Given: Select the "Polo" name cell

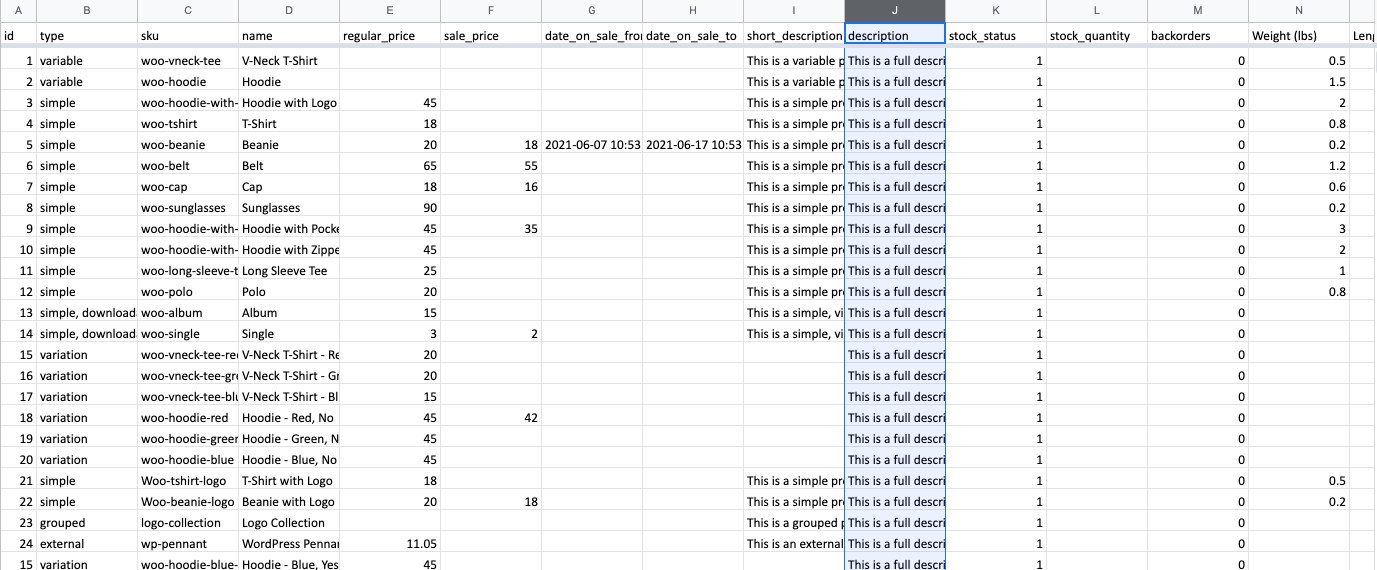Looking at the screenshot, I should click(x=289, y=292).
